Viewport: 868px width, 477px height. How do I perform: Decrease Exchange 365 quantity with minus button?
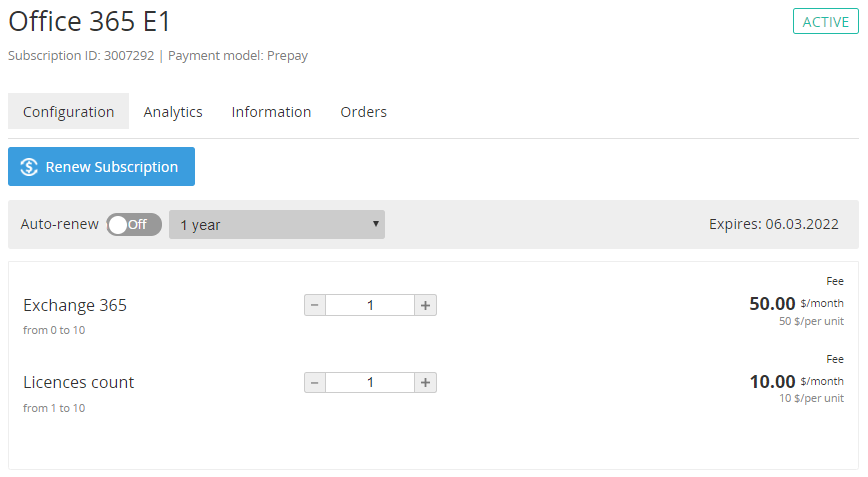pos(315,305)
